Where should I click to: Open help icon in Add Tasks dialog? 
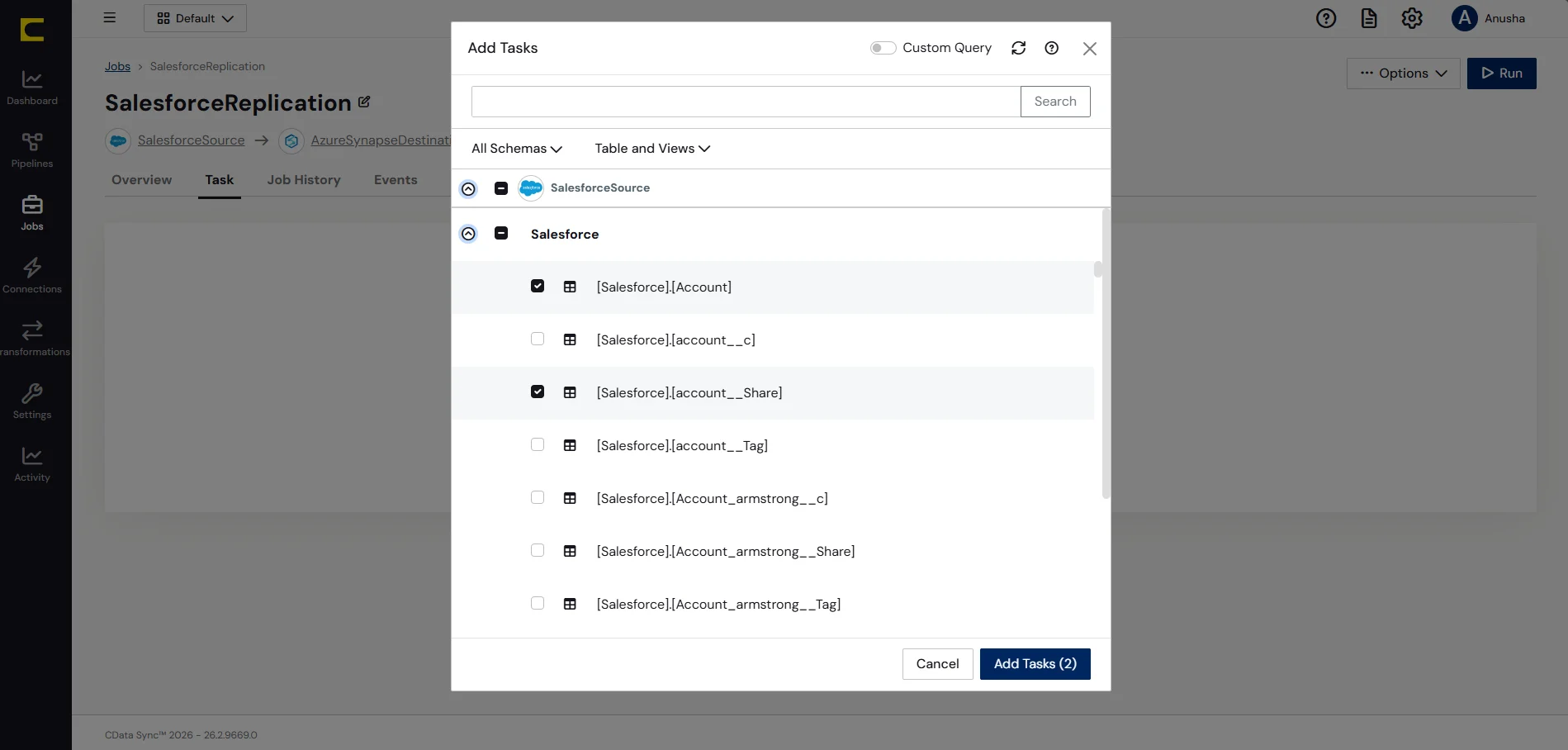click(x=1052, y=48)
